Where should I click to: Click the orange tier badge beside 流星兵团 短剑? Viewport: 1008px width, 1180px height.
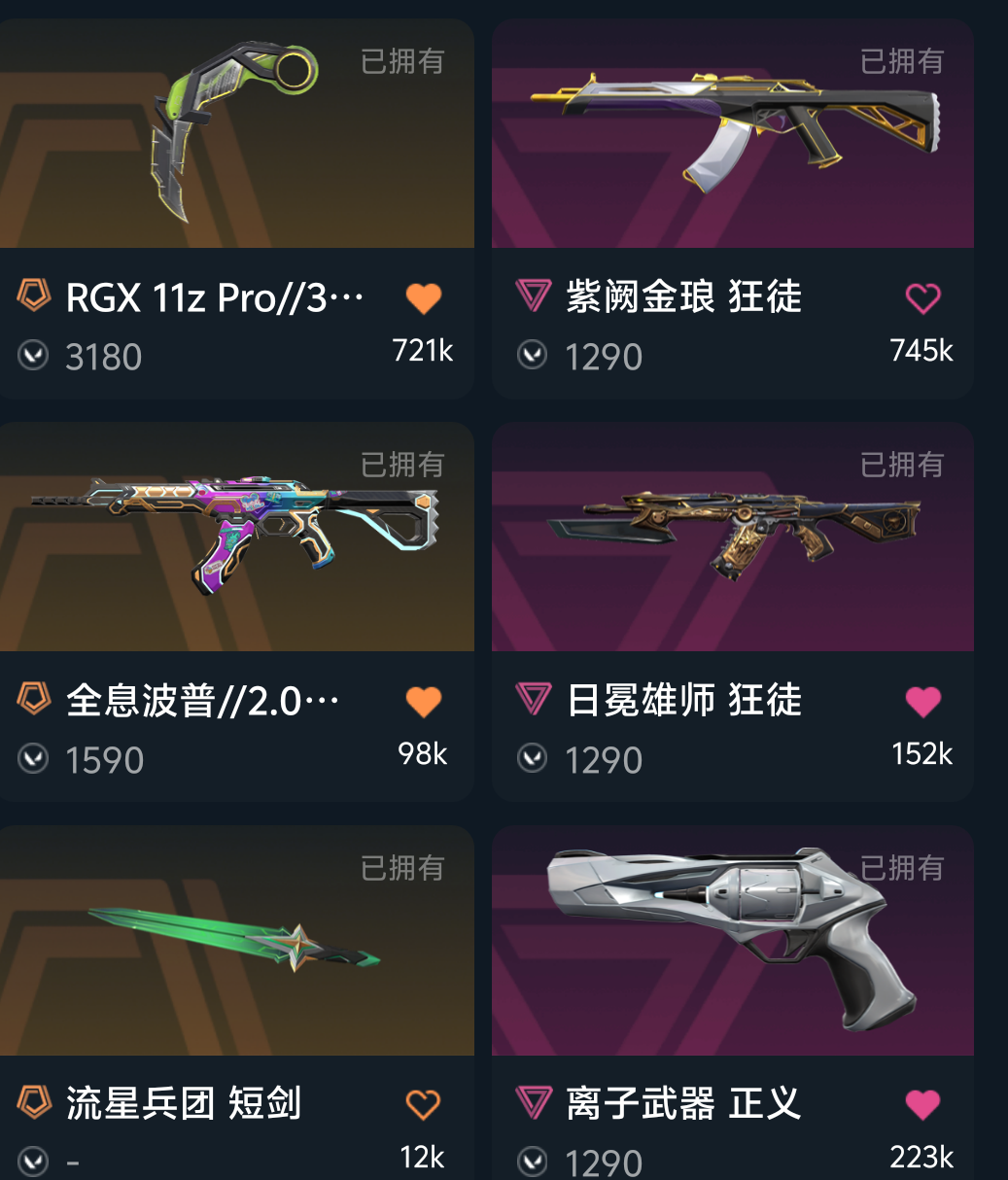[34, 1102]
